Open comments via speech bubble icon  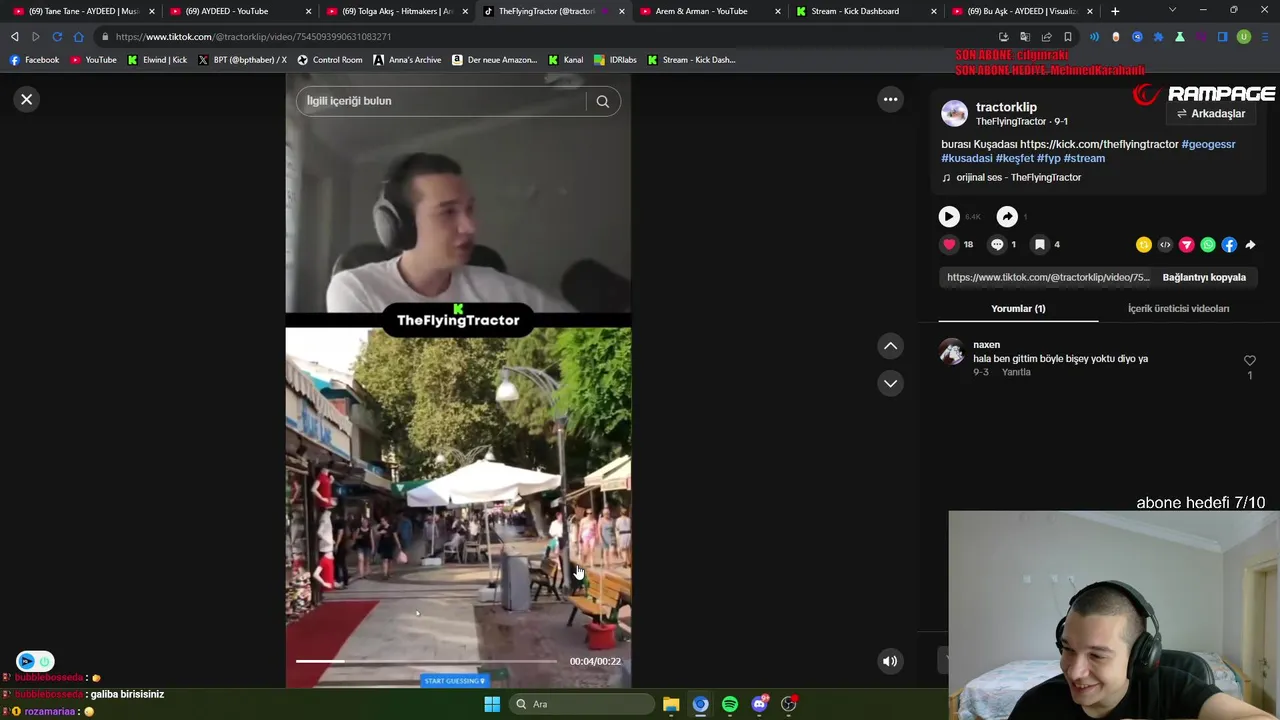[996, 244]
